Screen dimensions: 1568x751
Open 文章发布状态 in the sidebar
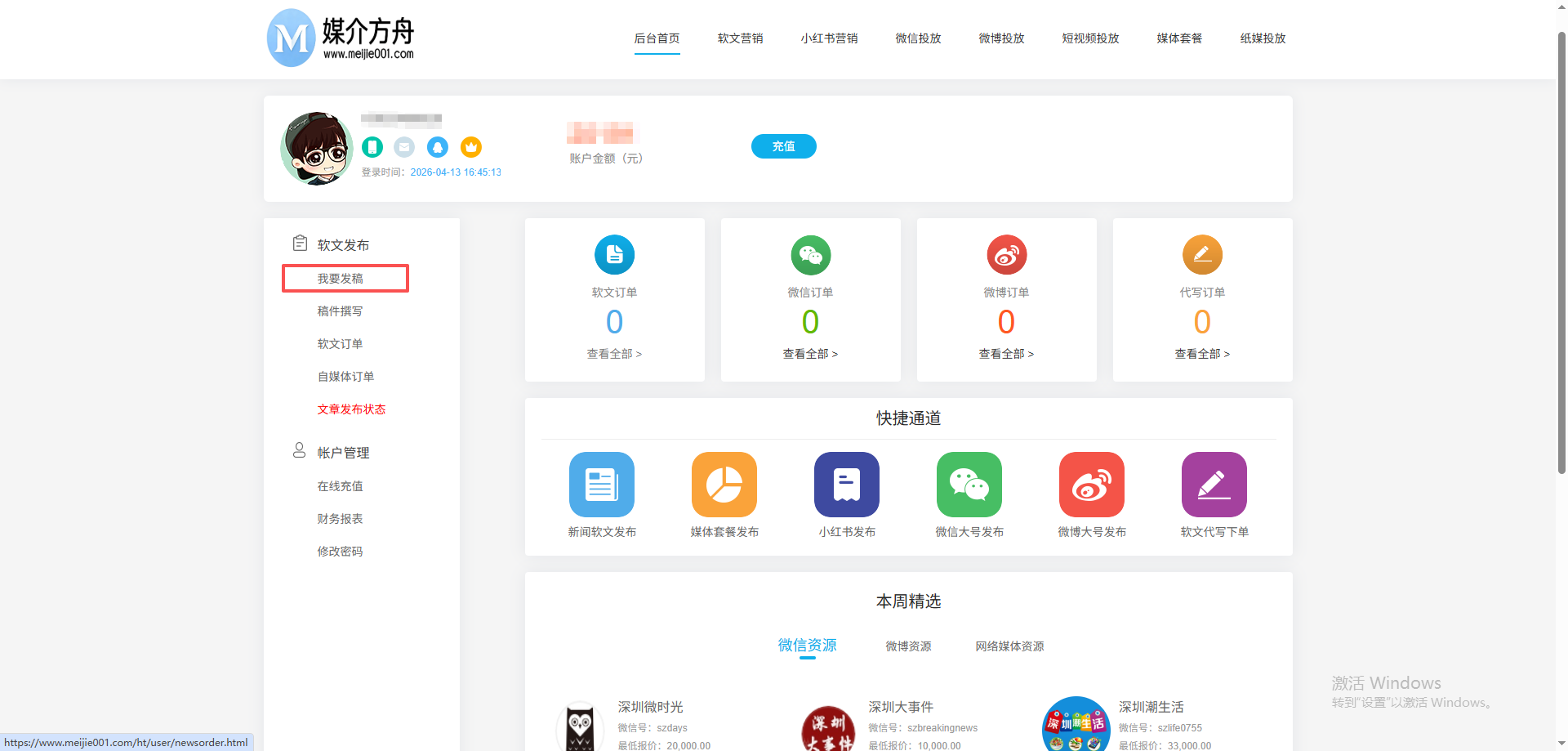click(x=351, y=409)
